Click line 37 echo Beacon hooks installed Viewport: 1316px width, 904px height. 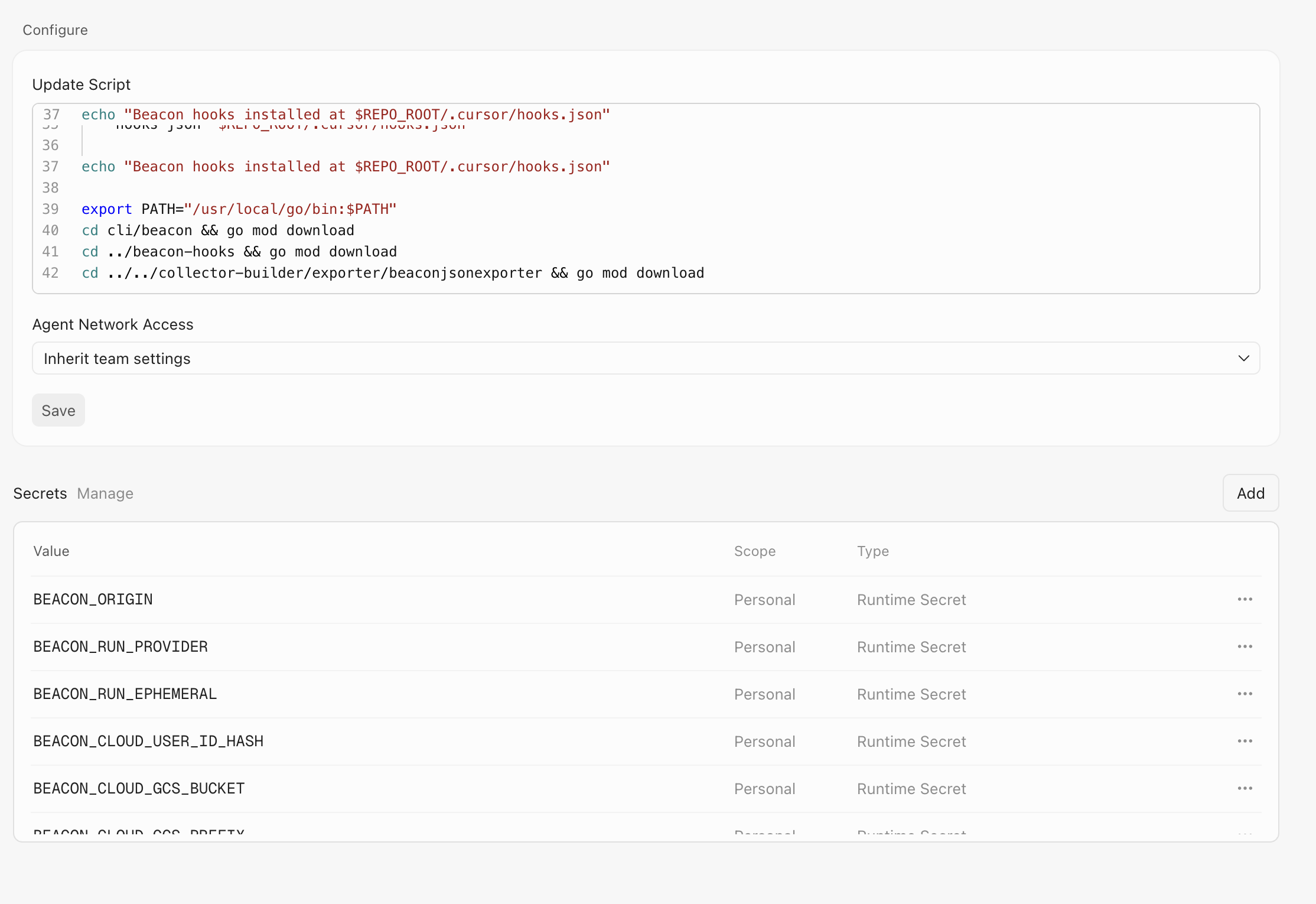tap(346, 167)
